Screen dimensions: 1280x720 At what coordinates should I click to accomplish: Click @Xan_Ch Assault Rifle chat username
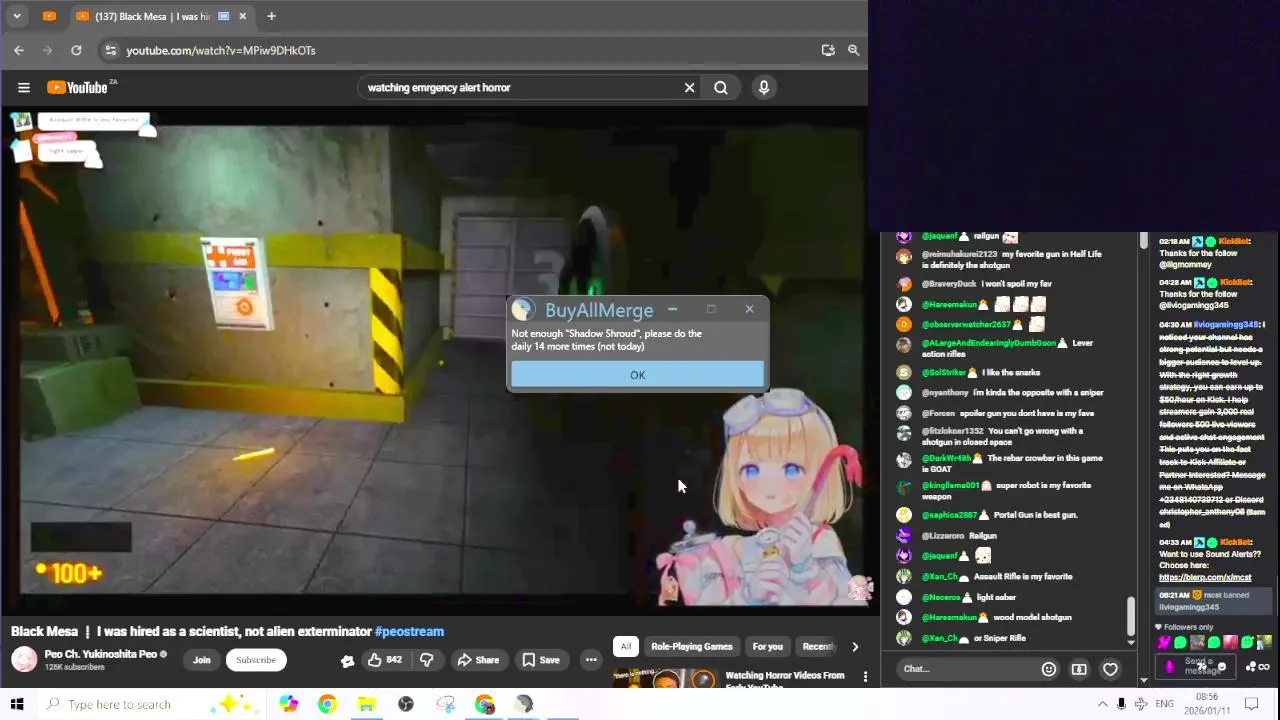click(x=939, y=577)
